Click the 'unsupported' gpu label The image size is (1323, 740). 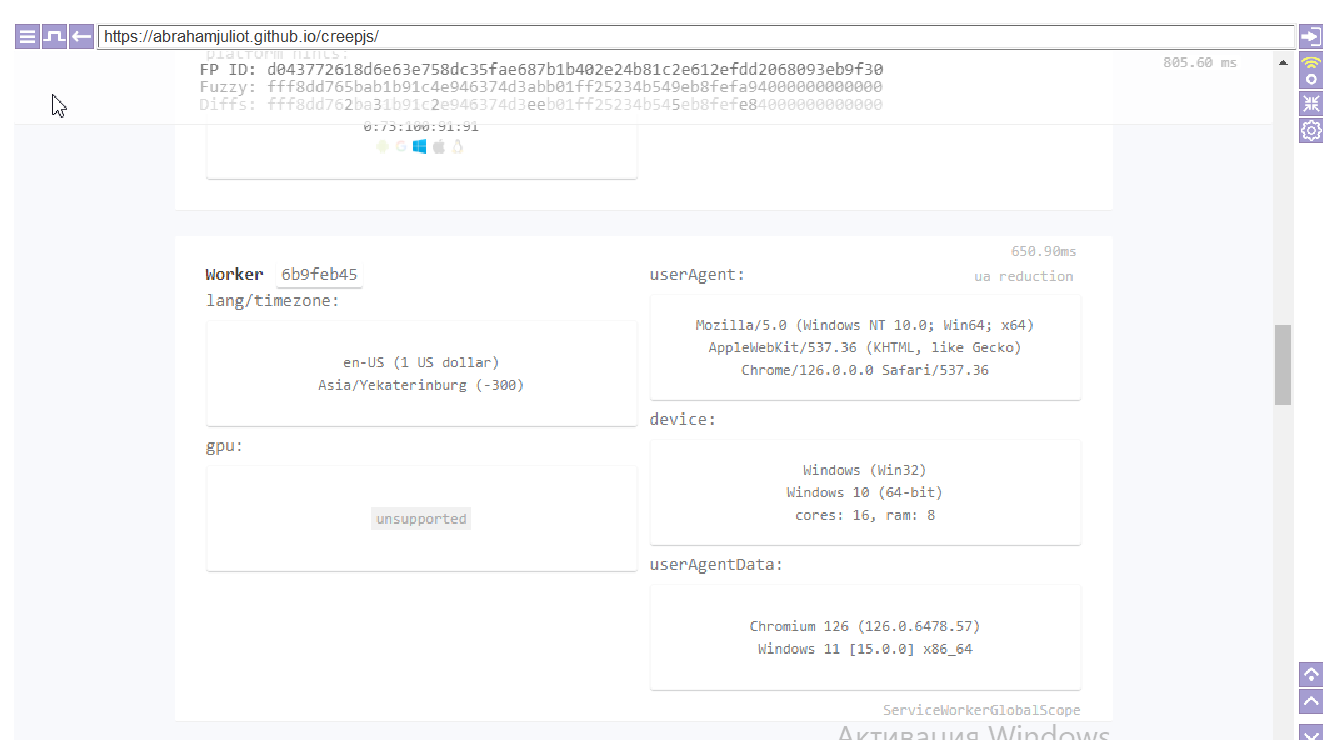click(421, 519)
